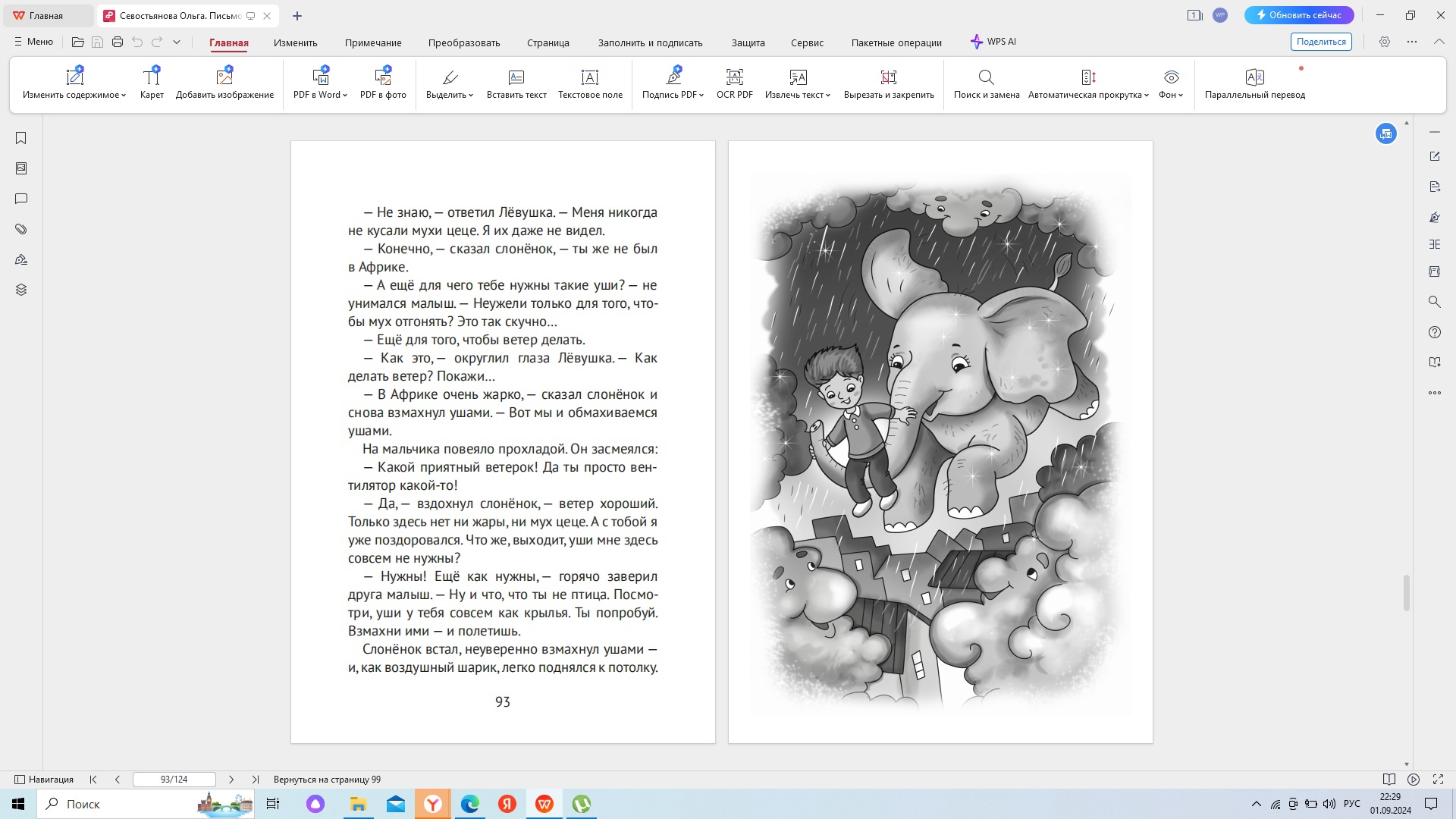
Task: Open the Fill and sign tab
Action: coord(650,42)
